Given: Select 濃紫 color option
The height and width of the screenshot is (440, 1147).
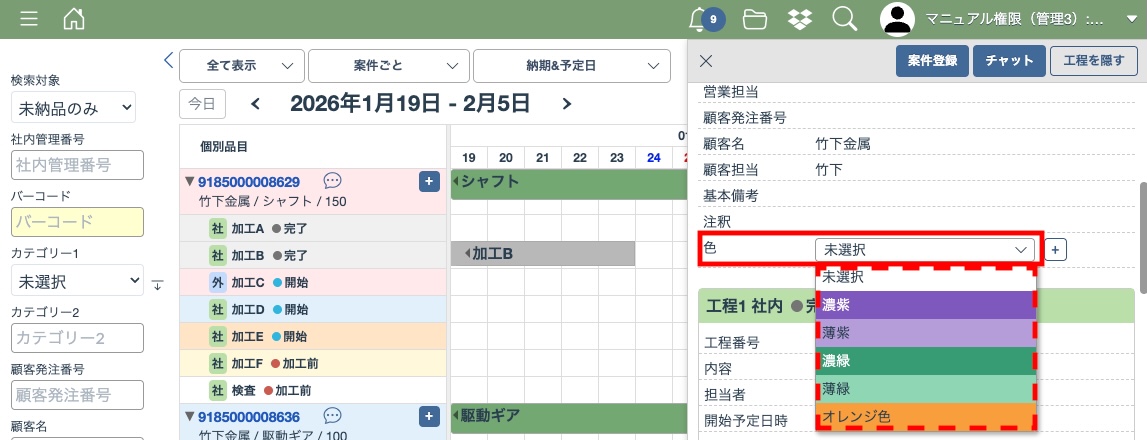Looking at the screenshot, I should click(926, 305).
